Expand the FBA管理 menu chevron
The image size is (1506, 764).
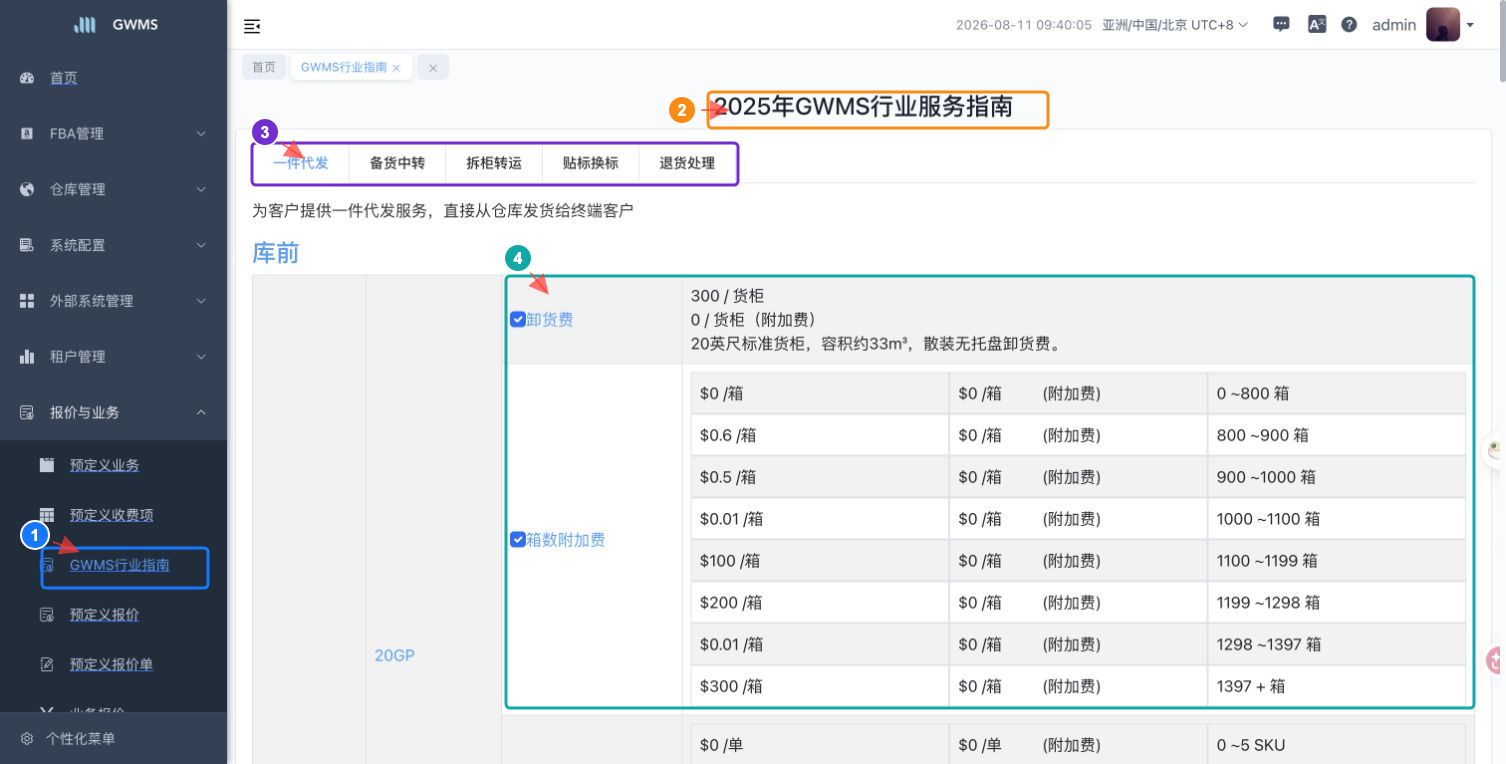(201, 134)
